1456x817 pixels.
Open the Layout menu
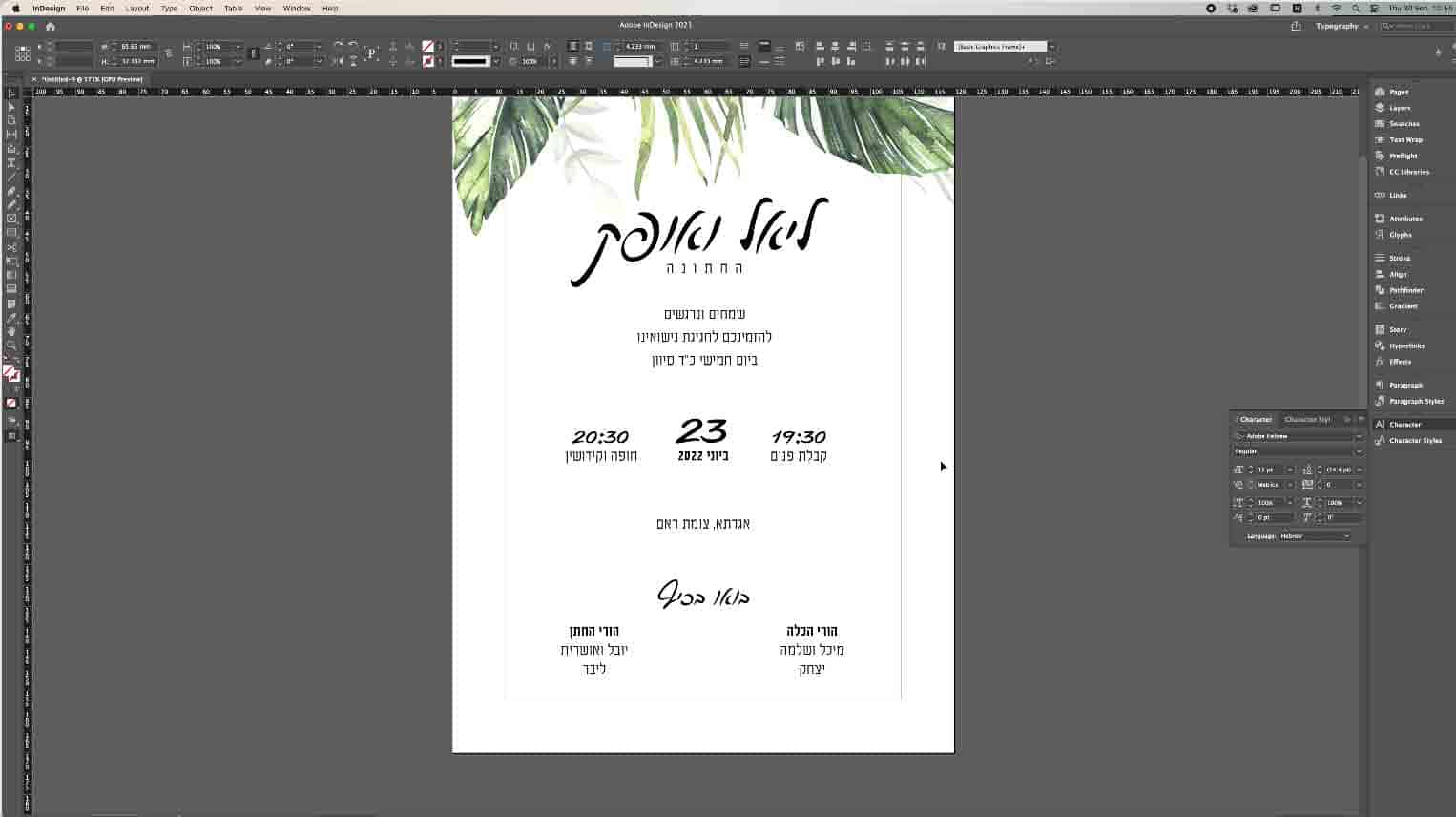[x=137, y=9]
